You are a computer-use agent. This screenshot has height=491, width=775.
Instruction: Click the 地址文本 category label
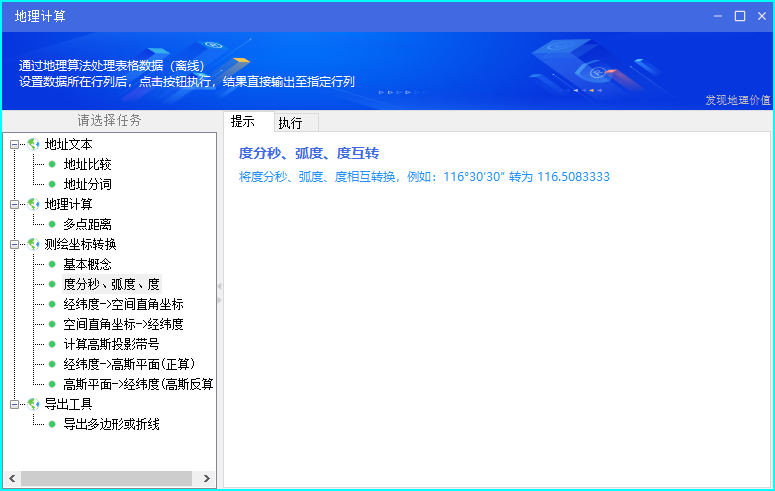click(x=69, y=144)
